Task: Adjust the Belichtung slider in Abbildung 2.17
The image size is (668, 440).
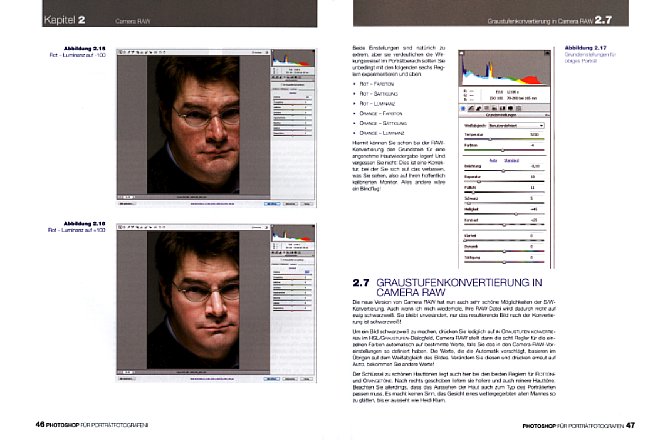Action: pos(504,171)
